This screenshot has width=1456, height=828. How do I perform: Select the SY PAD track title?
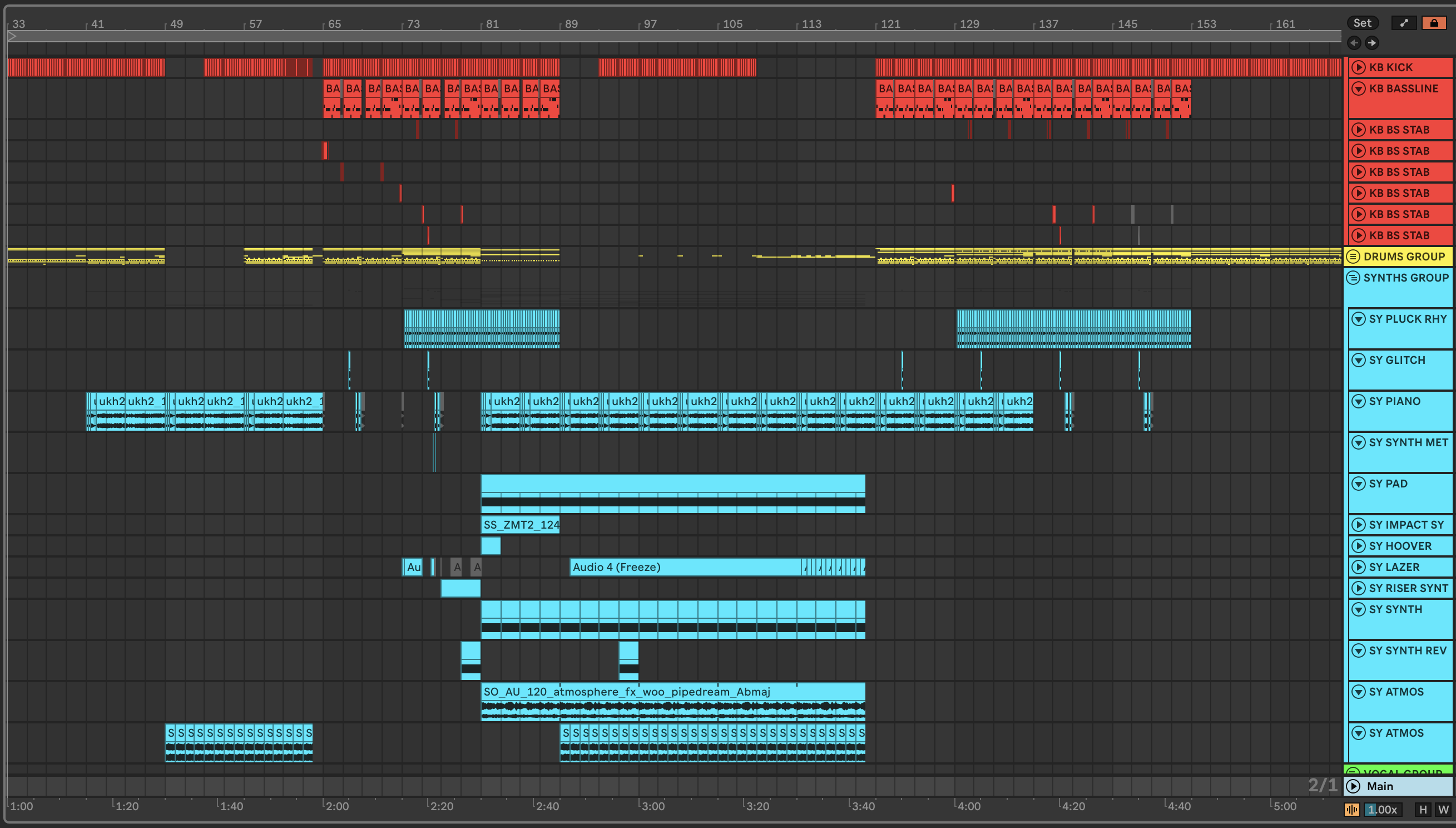pos(1388,484)
